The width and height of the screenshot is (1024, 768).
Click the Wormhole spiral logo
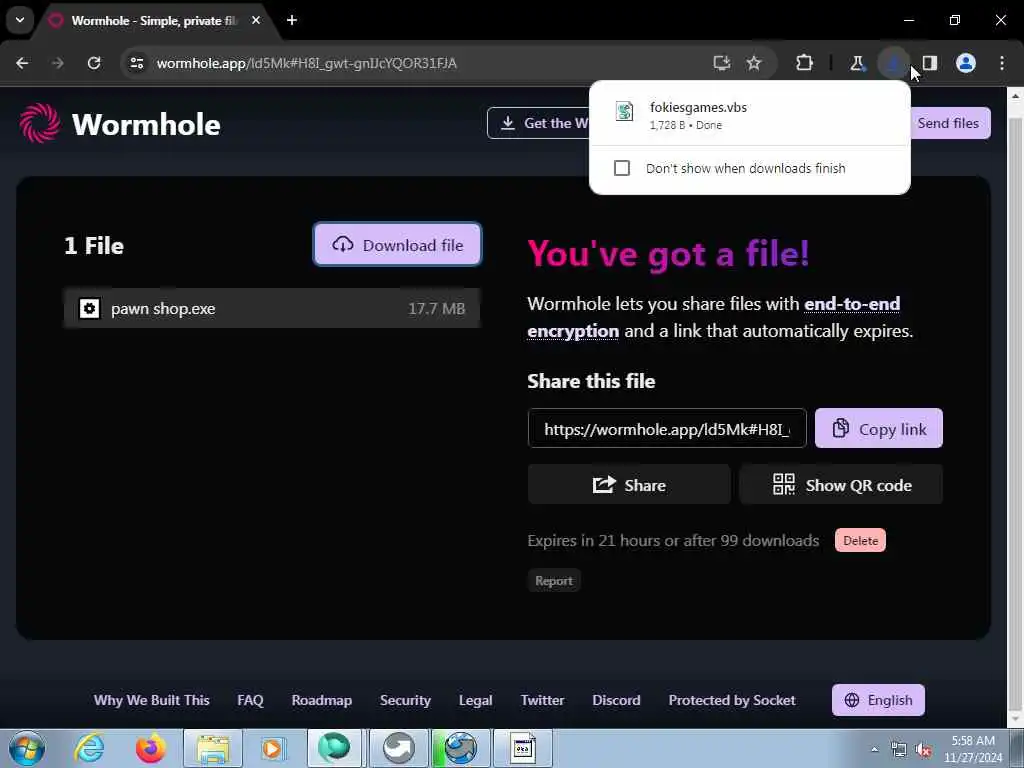40,123
